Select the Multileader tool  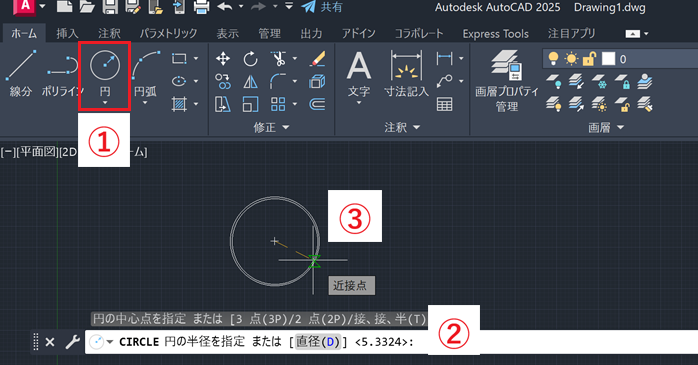pyautogui.click(x=444, y=81)
